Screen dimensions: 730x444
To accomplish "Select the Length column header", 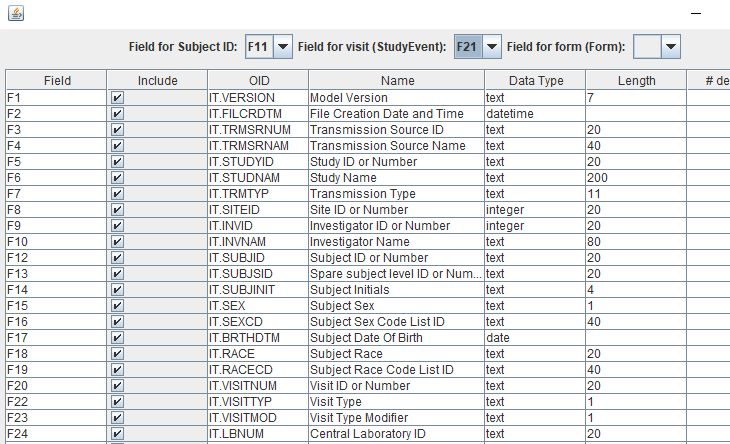I will [x=635, y=81].
